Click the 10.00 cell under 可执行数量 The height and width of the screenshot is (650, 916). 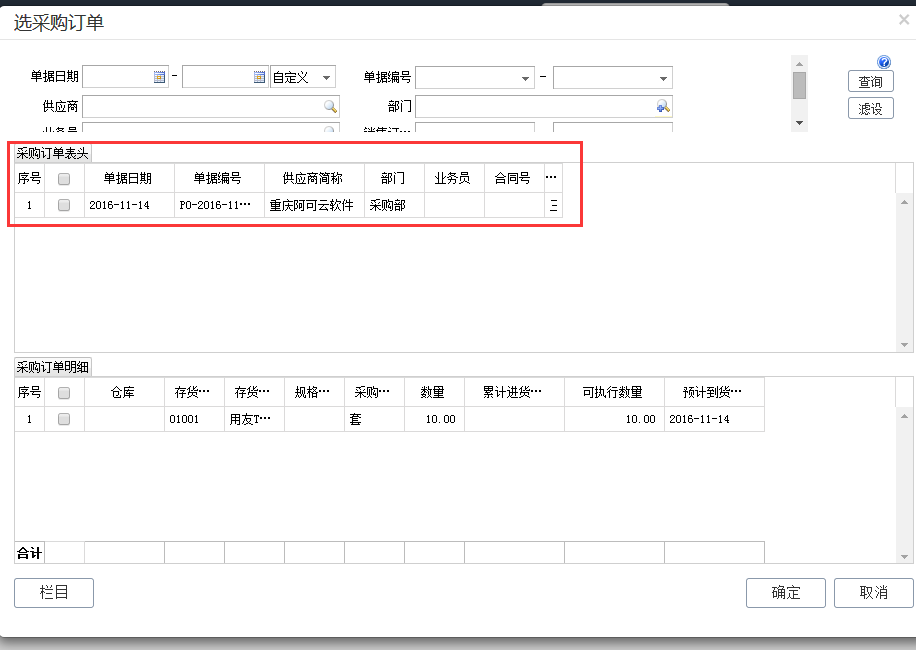click(x=614, y=419)
